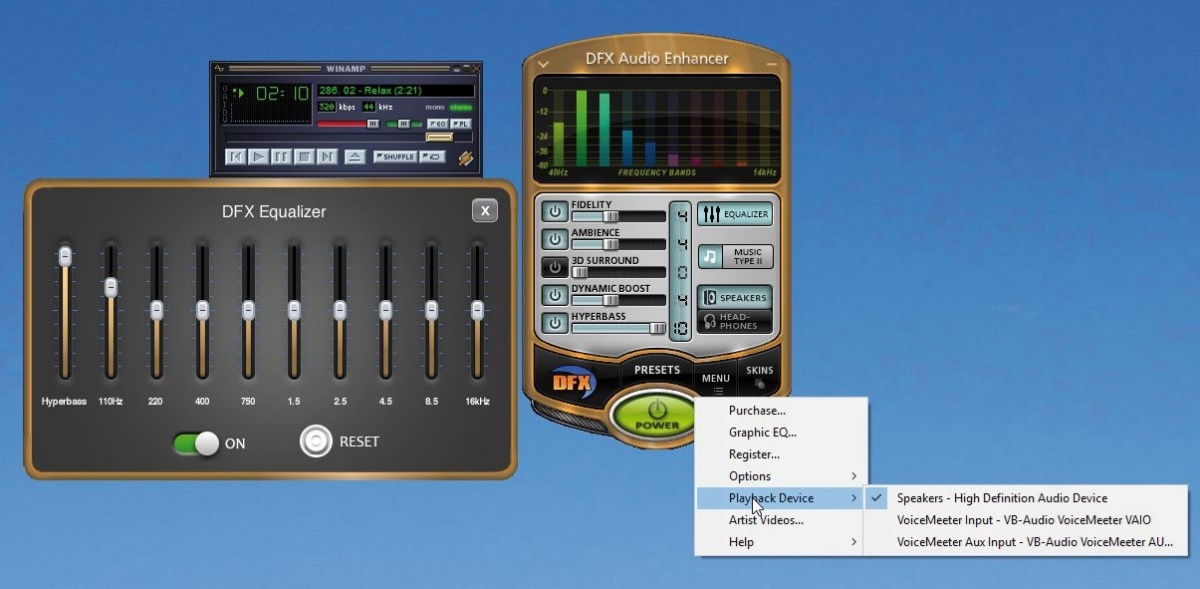Click the Hyperbass slider handle in DFX Enhancer
This screenshot has height=589, width=1200.
click(657, 328)
